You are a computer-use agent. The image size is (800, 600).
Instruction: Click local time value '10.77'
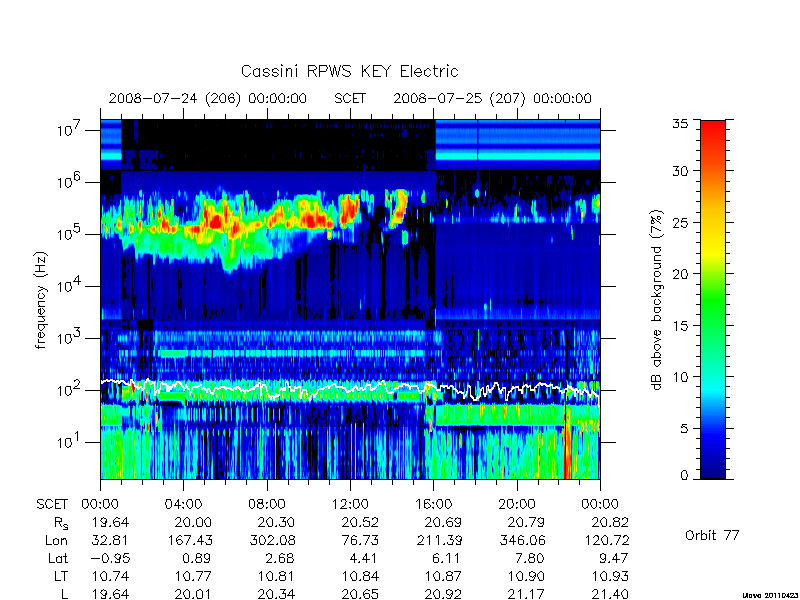coord(192,576)
